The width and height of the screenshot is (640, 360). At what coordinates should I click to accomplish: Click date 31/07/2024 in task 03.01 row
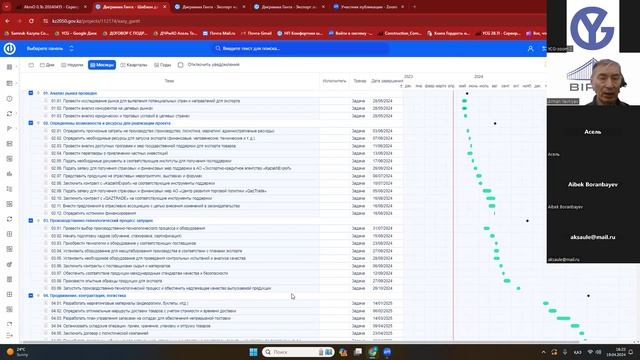click(382, 228)
